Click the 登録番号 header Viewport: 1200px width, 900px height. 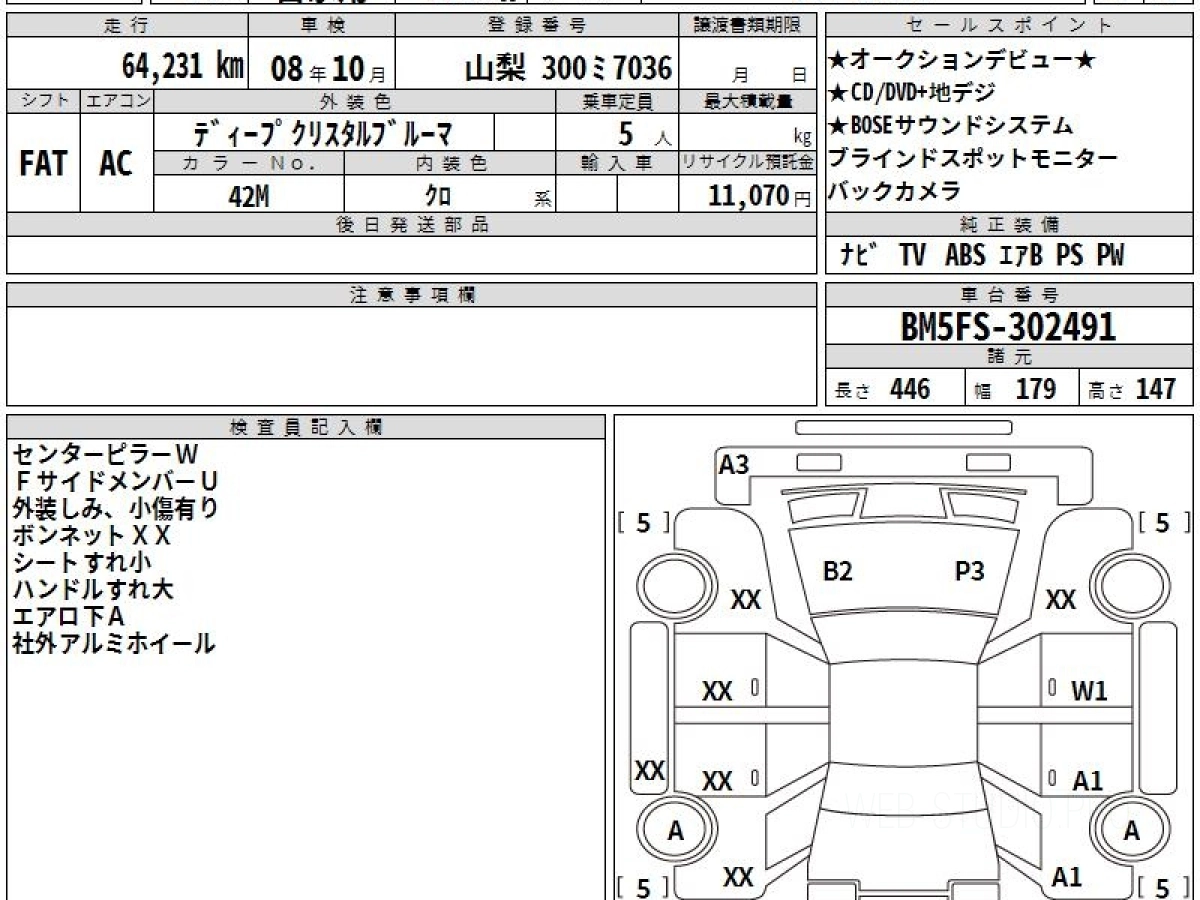coord(537,25)
